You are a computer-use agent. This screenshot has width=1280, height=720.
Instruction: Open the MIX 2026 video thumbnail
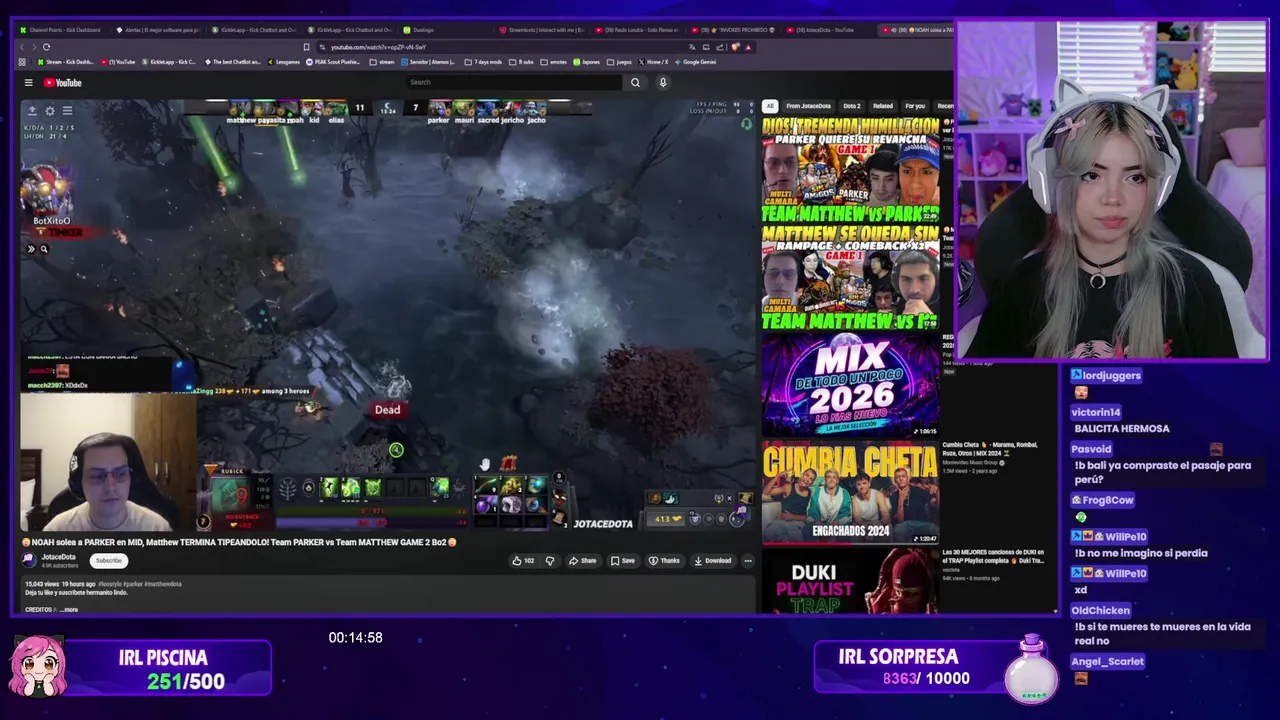point(850,385)
